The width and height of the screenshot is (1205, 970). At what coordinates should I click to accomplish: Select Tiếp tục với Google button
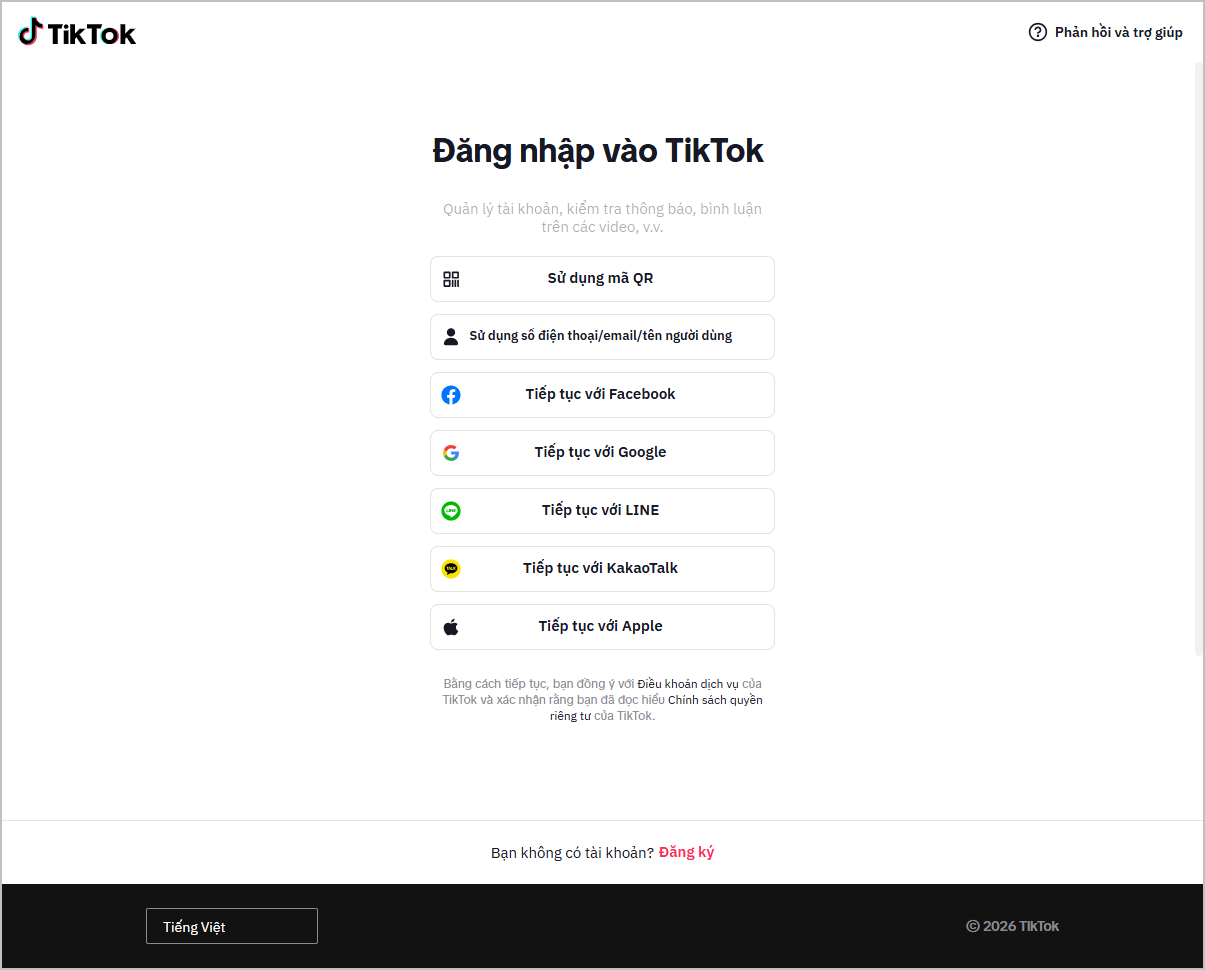coord(602,453)
